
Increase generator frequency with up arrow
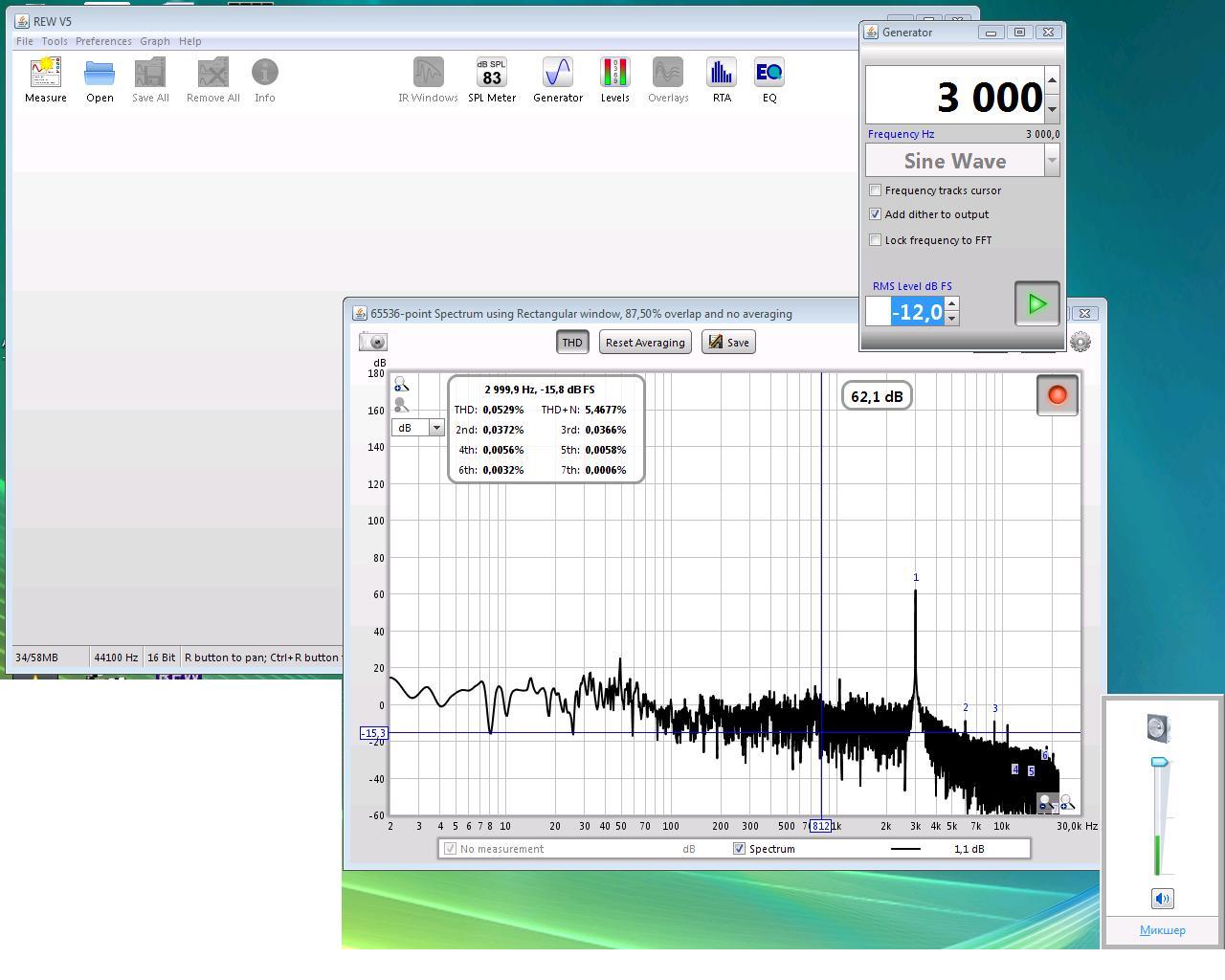(1052, 80)
